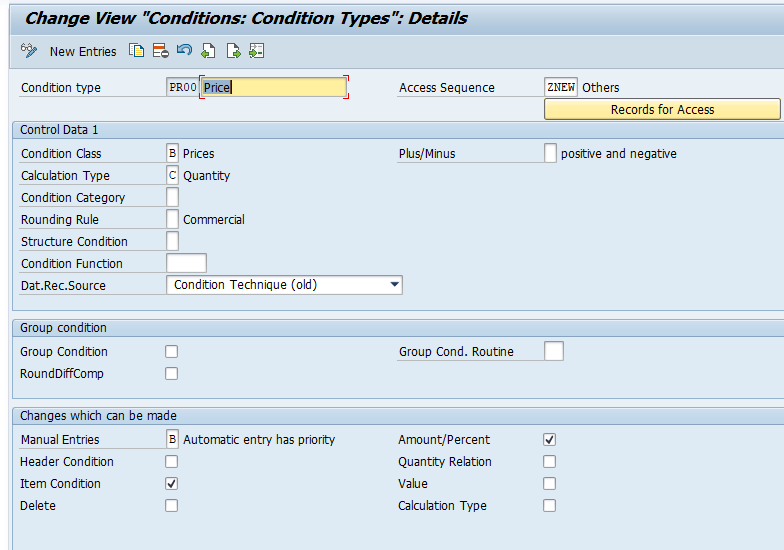Toggle the Header Condition checkbox
784x550 pixels.
click(172, 462)
